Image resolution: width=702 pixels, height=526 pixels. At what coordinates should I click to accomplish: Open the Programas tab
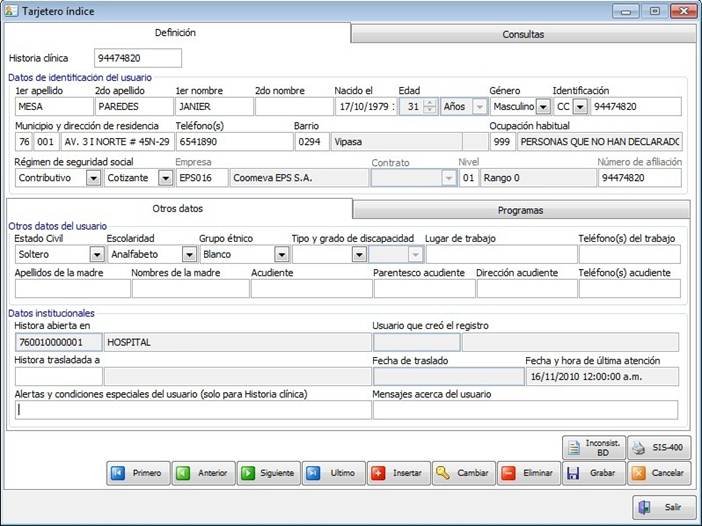click(521, 210)
